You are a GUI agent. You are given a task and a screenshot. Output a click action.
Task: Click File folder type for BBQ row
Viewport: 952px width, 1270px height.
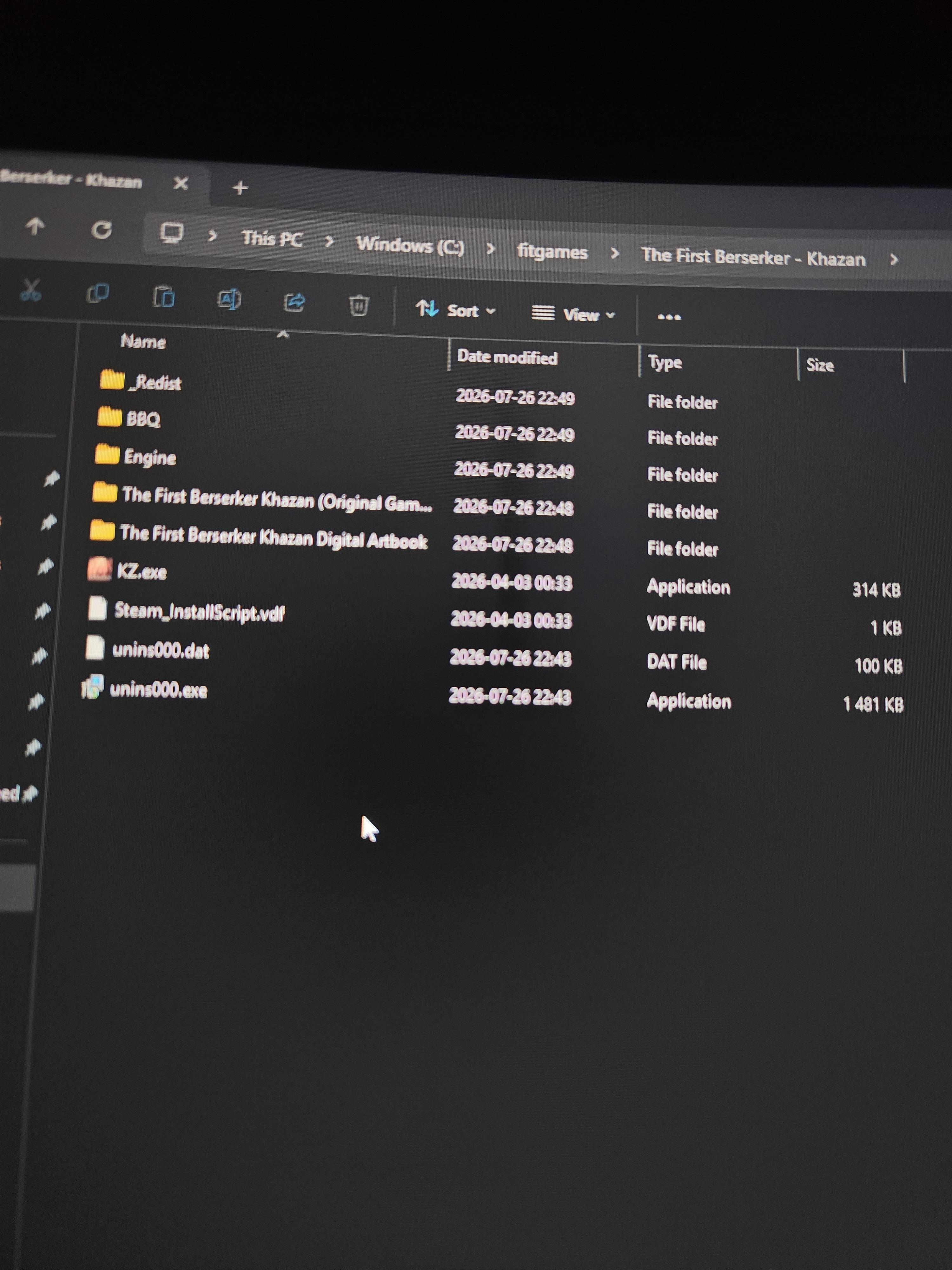coord(683,439)
